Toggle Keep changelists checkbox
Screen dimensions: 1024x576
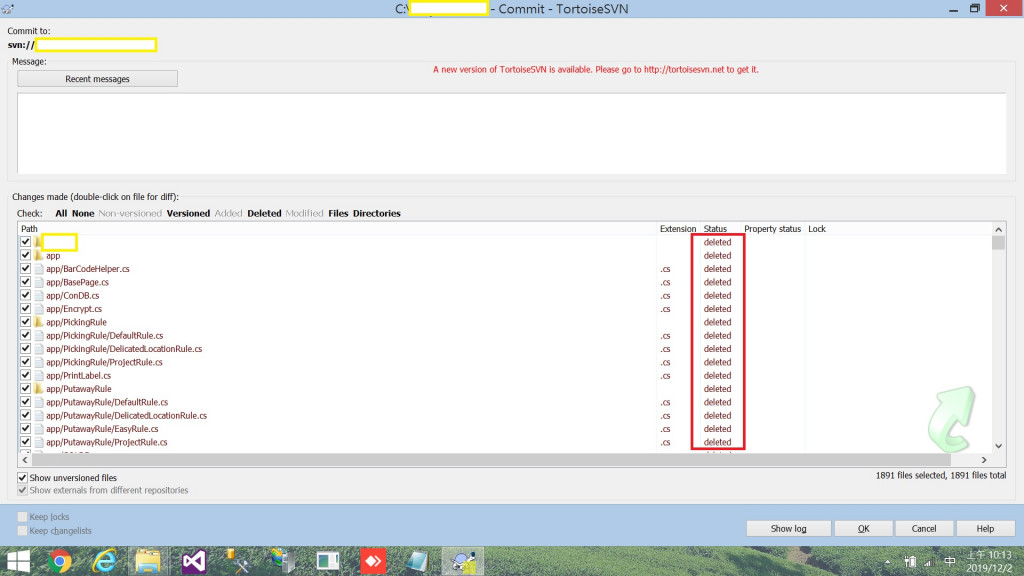click(x=22, y=530)
